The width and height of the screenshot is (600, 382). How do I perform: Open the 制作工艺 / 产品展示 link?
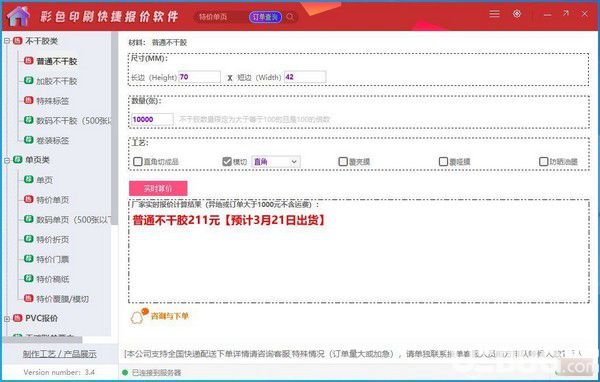(59, 354)
